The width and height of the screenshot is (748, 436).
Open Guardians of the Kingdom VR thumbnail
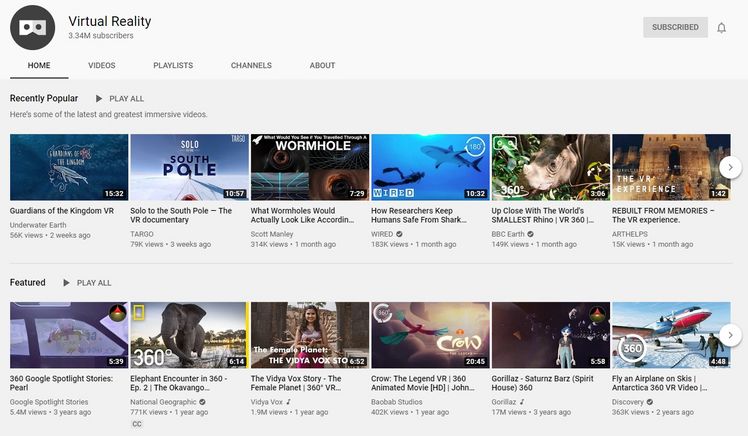[x=69, y=167]
